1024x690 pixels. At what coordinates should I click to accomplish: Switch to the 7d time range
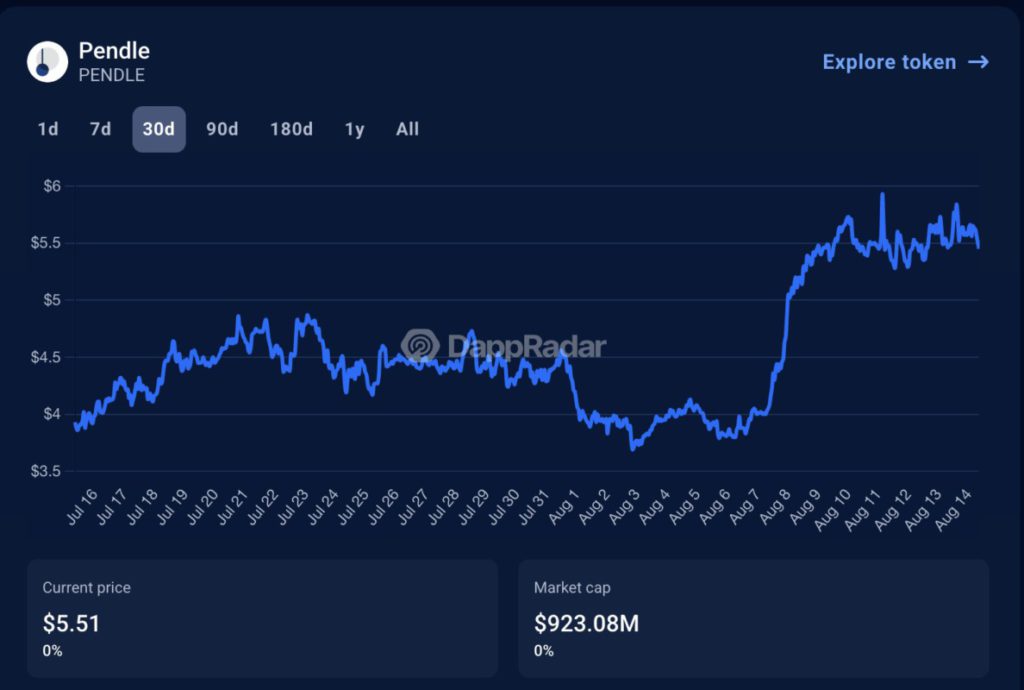coord(100,129)
